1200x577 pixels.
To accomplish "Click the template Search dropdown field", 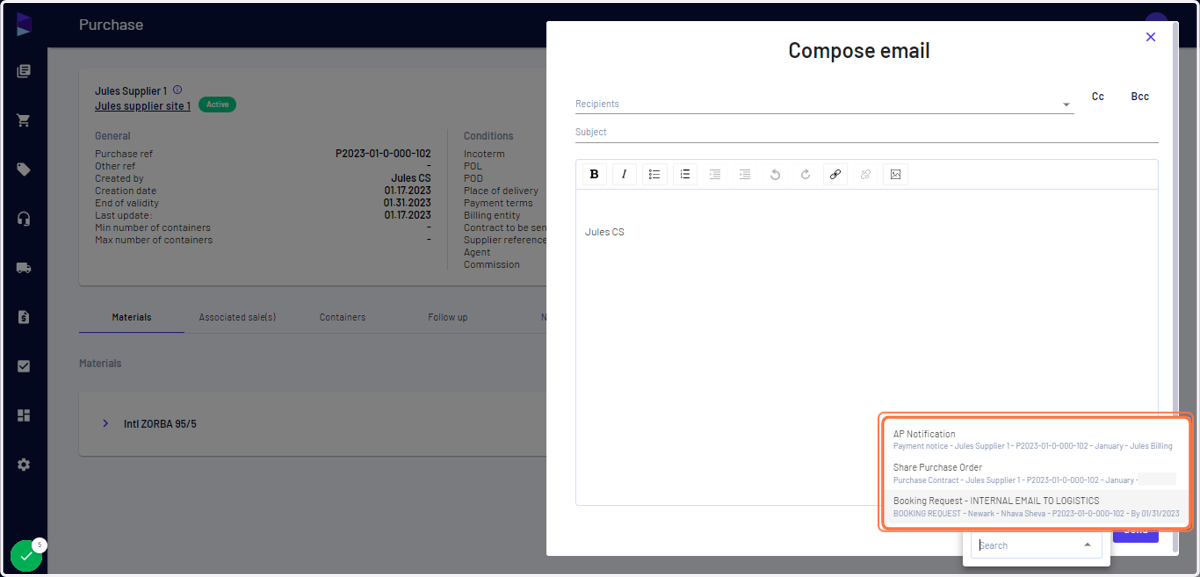I will (1036, 545).
